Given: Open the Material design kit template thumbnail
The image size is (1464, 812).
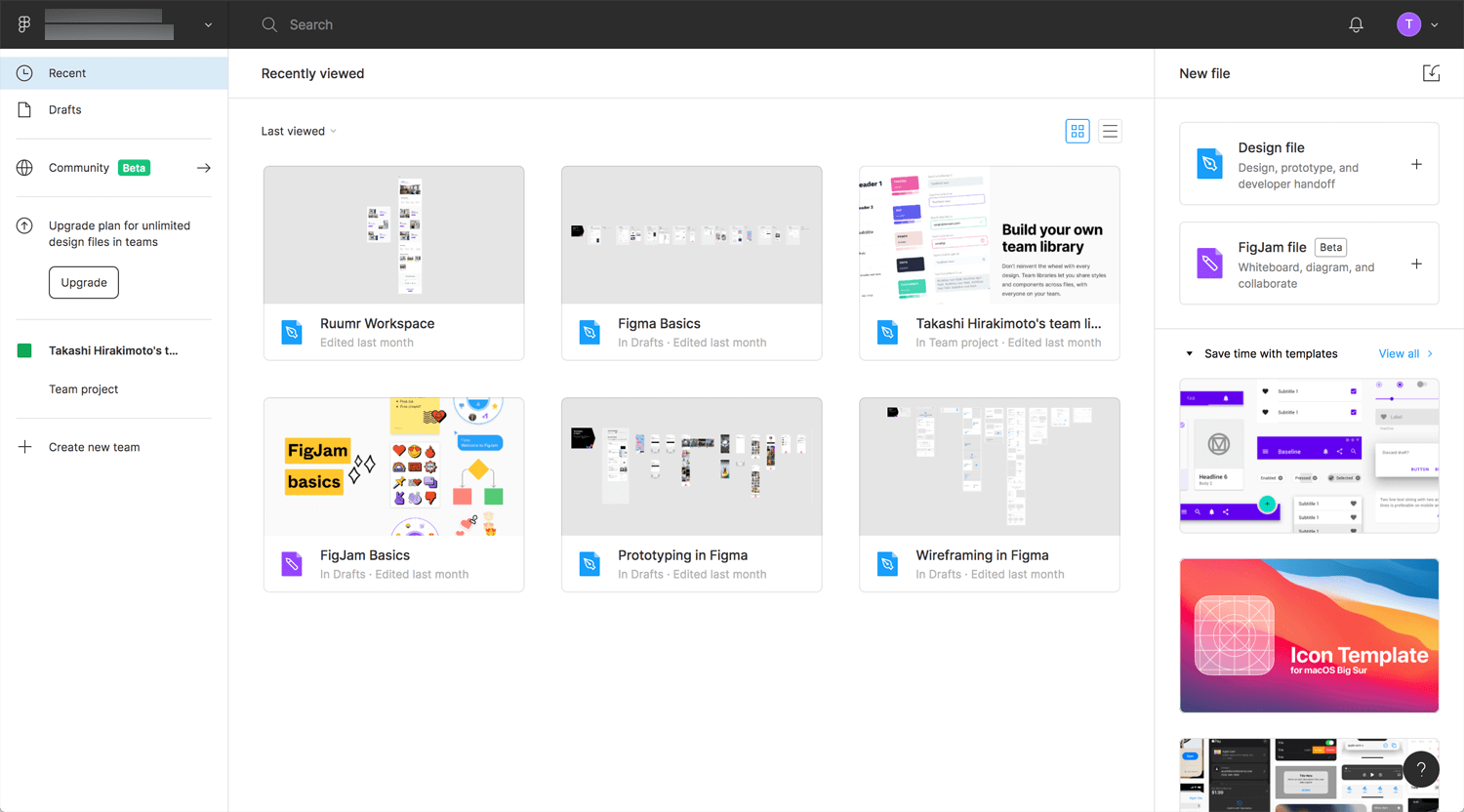Looking at the screenshot, I should (1309, 456).
